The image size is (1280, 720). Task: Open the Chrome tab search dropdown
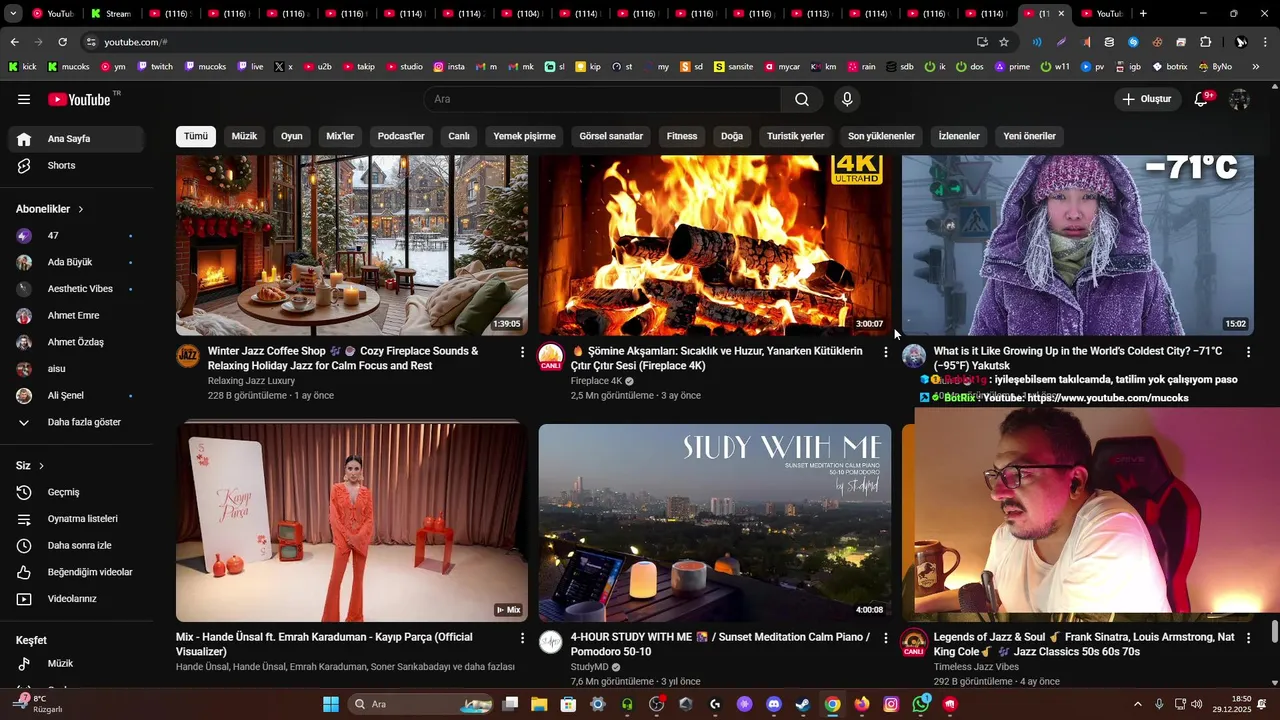click(x=13, y=14)
